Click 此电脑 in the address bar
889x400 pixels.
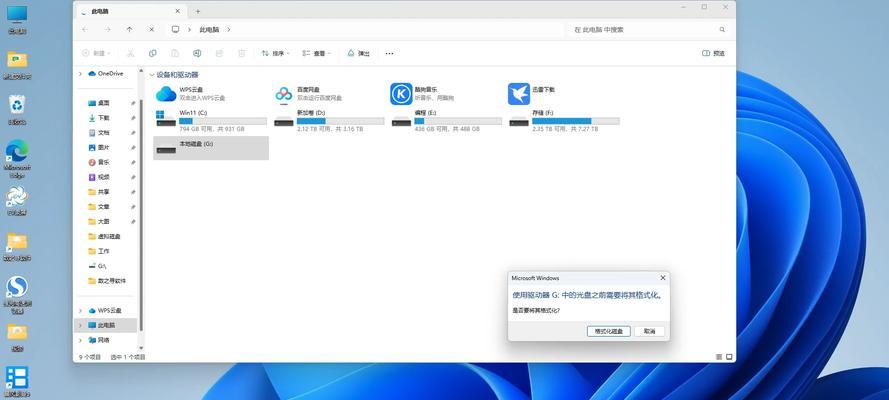(209, 29)
